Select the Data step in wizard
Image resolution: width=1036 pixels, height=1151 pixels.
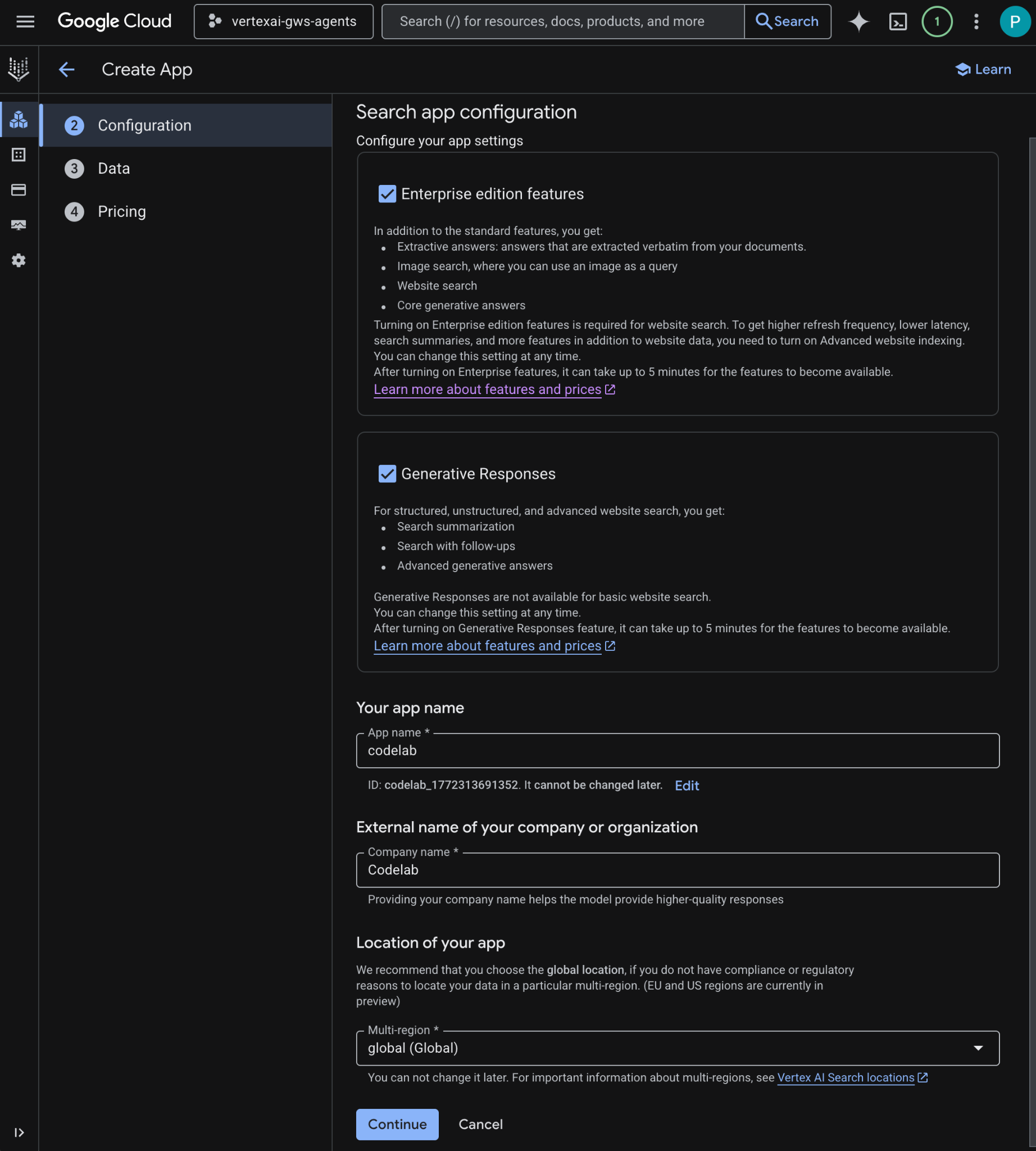tap(114, 169)
